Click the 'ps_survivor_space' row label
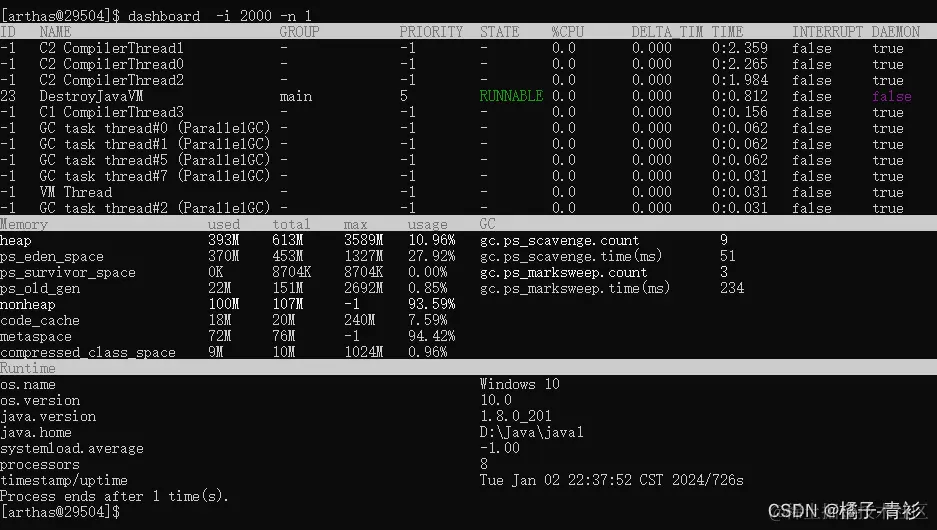937x530 pixels. (68, 272)
